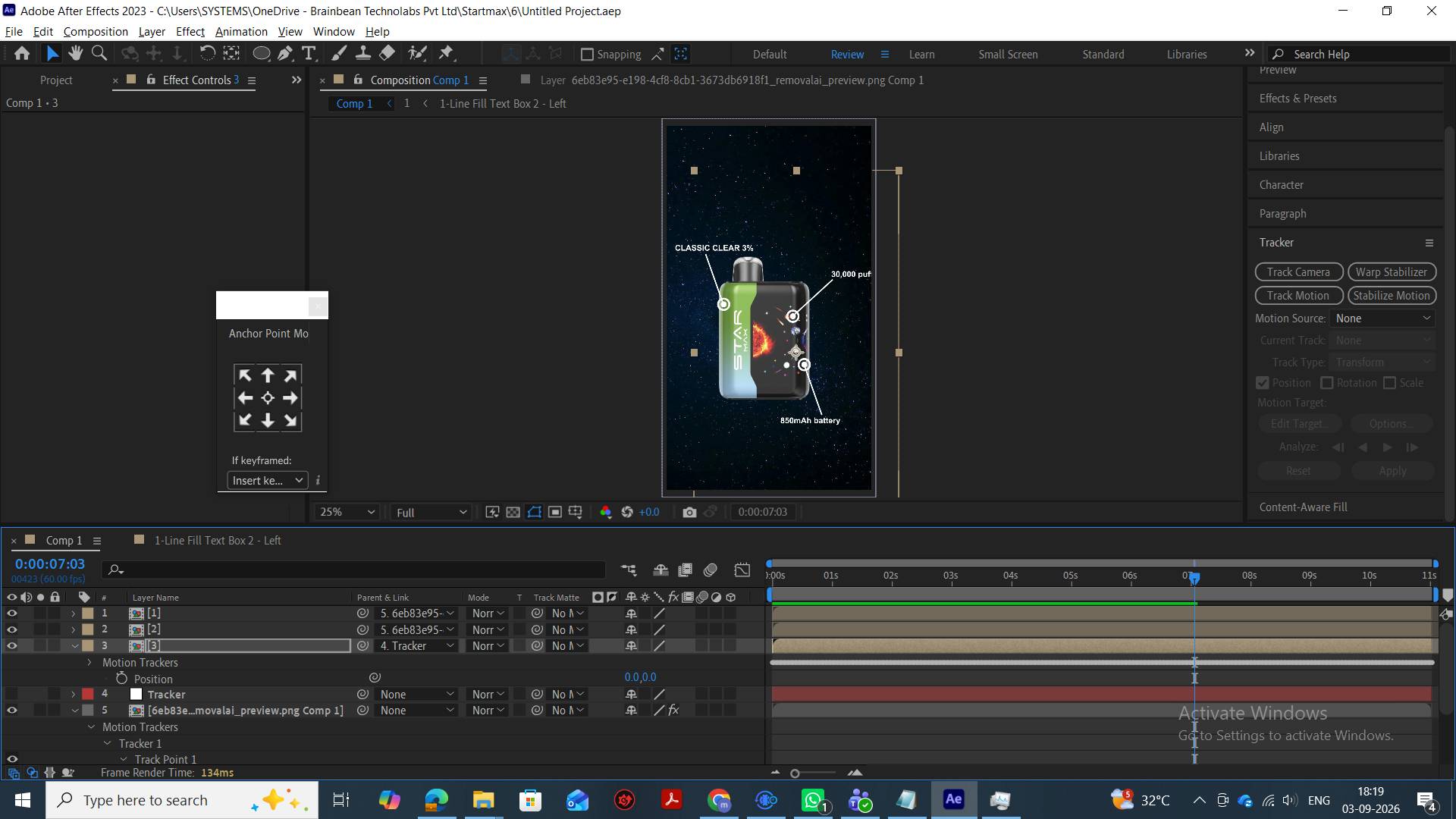
Task: Select the Rectangle shape tool
Action: click(x=261, y=53)
